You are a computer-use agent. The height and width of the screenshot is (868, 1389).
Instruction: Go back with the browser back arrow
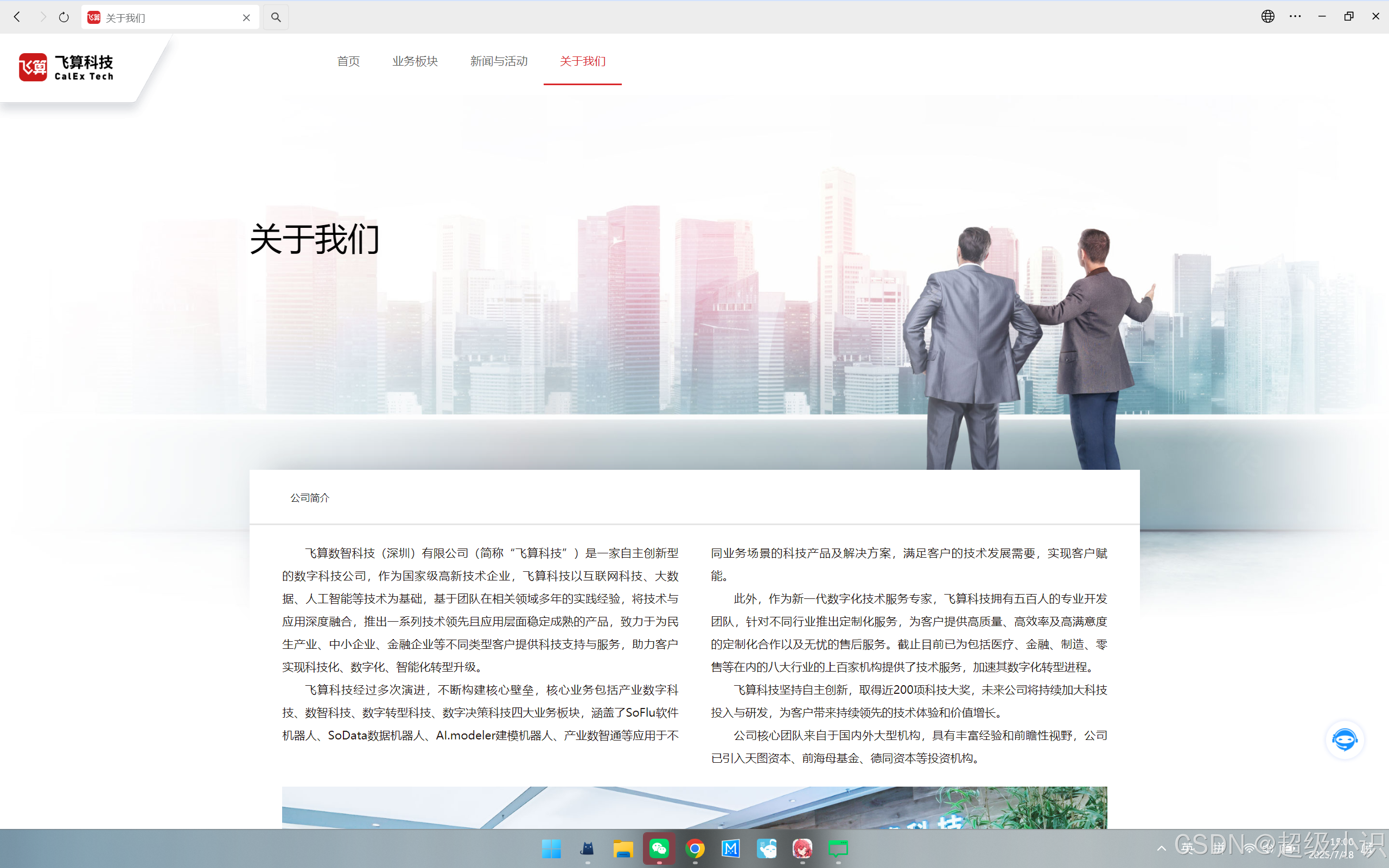17,17
